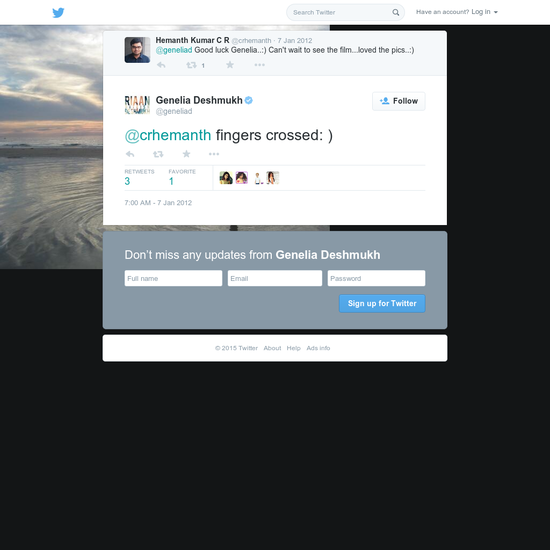This screenshot has height=550, width=550.
Task: Reply to Genelia's fingers crossed tweet
Action: tap(130, 154)
